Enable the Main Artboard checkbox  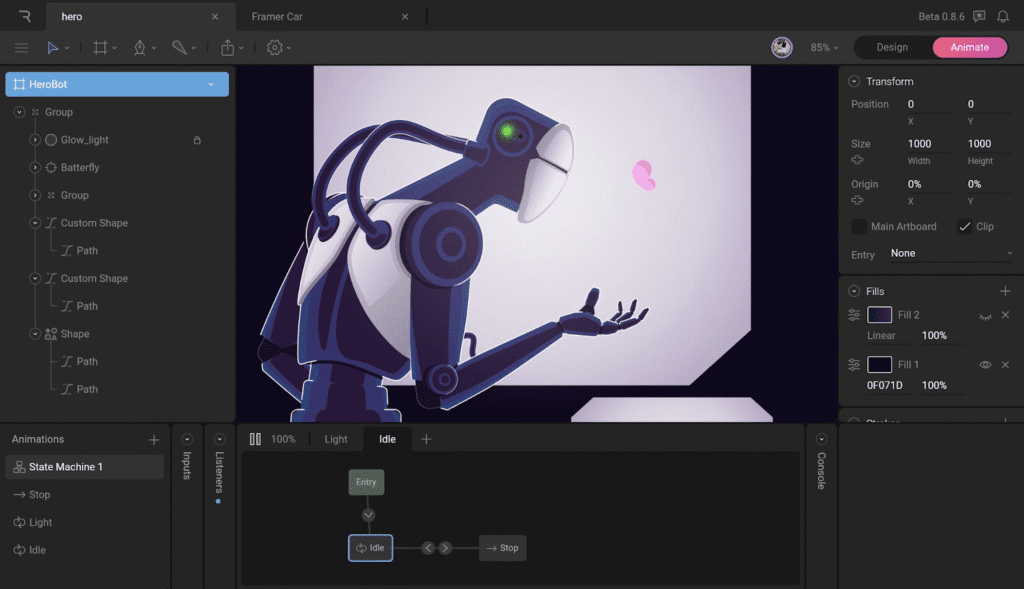(859, 226)
